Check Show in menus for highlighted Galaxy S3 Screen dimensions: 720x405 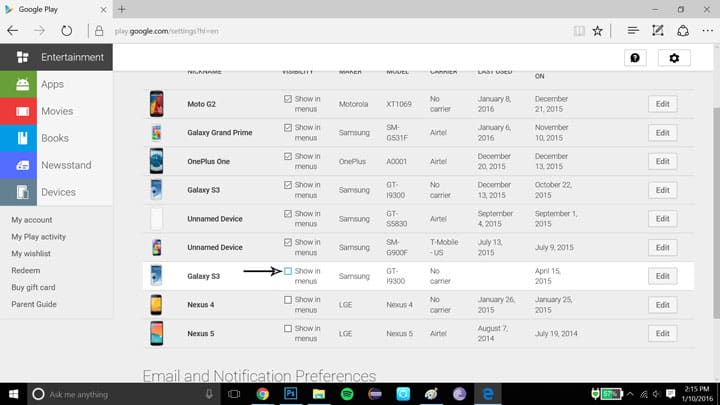[x=288, y=271]
